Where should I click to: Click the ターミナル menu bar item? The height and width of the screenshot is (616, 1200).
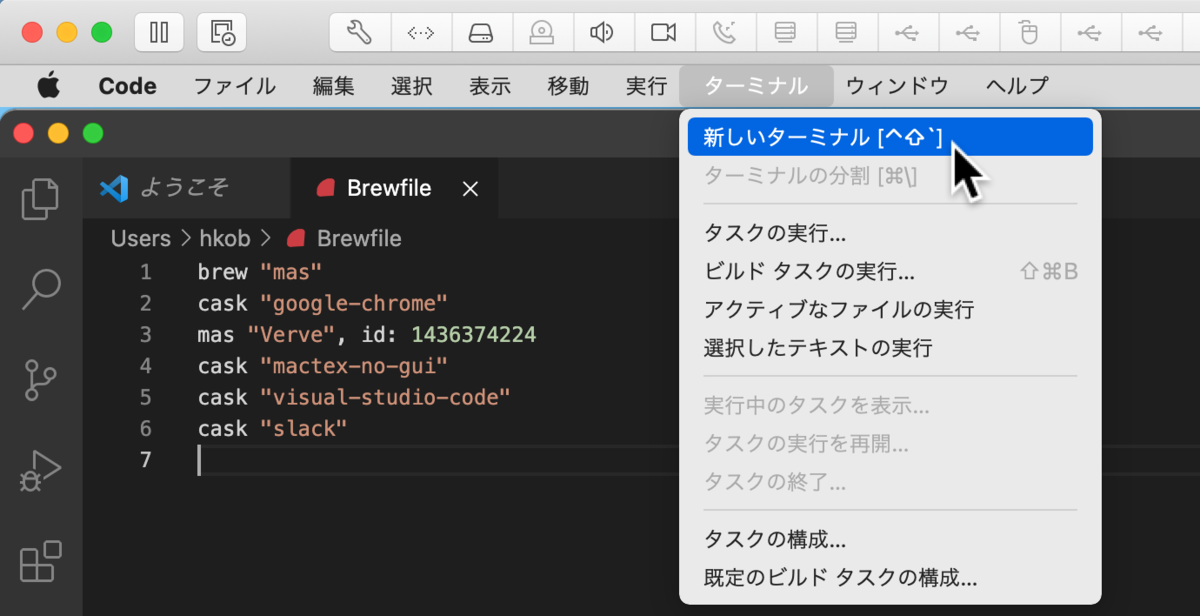[756, 86]
